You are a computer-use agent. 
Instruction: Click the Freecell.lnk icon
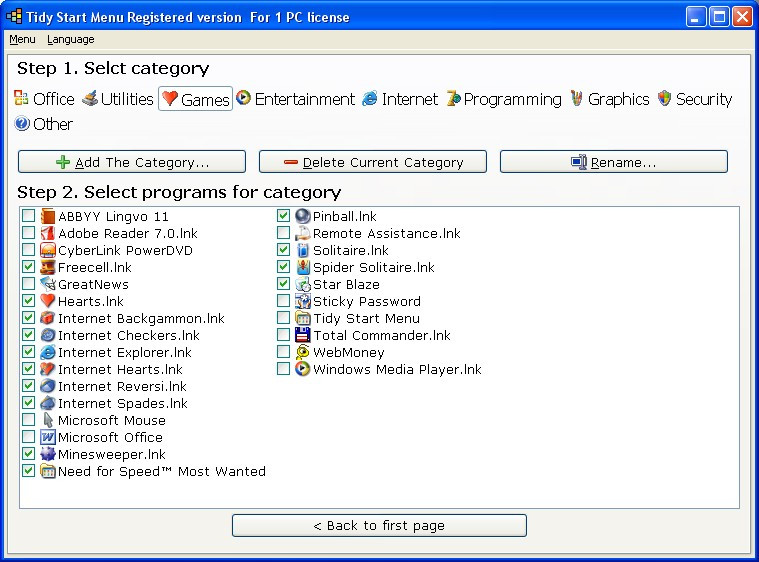47,267
